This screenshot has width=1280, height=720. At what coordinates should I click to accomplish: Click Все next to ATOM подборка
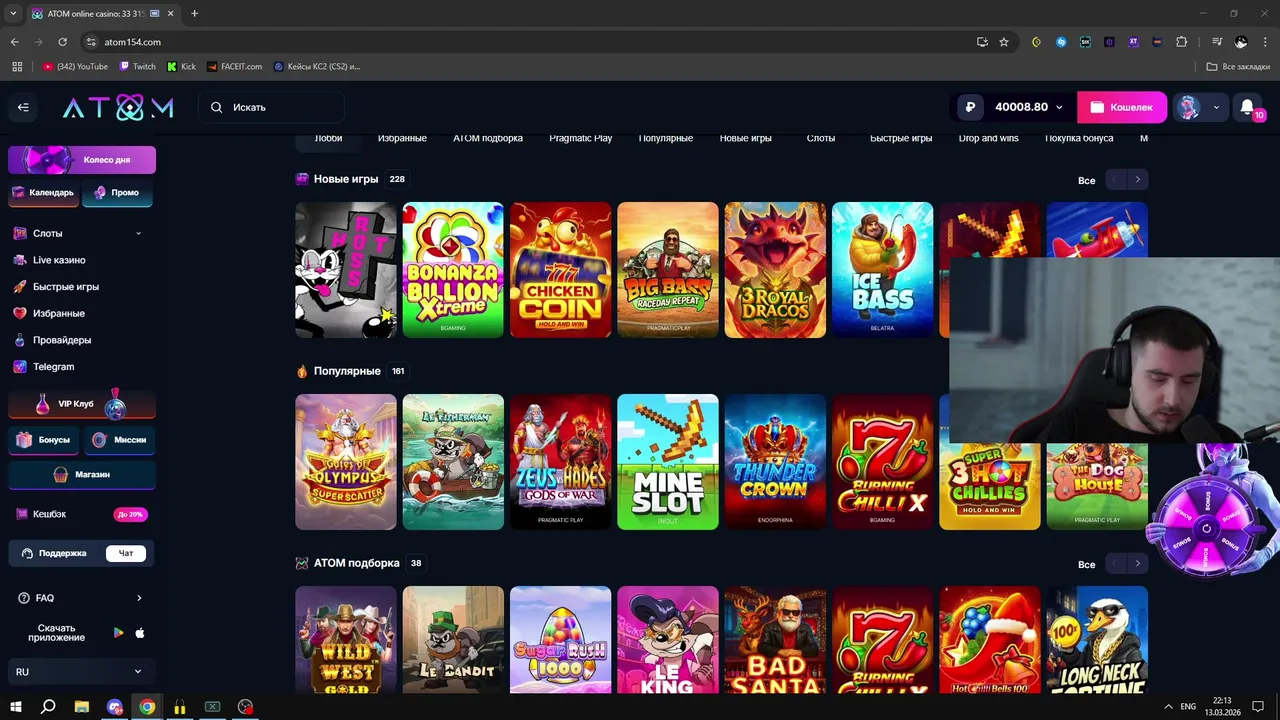click(x=1087, y=565)
